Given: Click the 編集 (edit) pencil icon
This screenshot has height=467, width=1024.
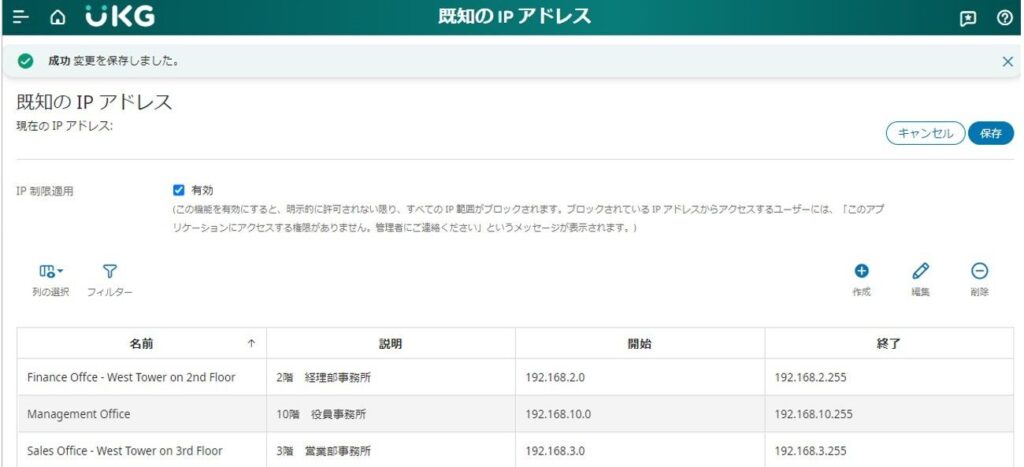Looking at the screenshot, I should 921,271.
